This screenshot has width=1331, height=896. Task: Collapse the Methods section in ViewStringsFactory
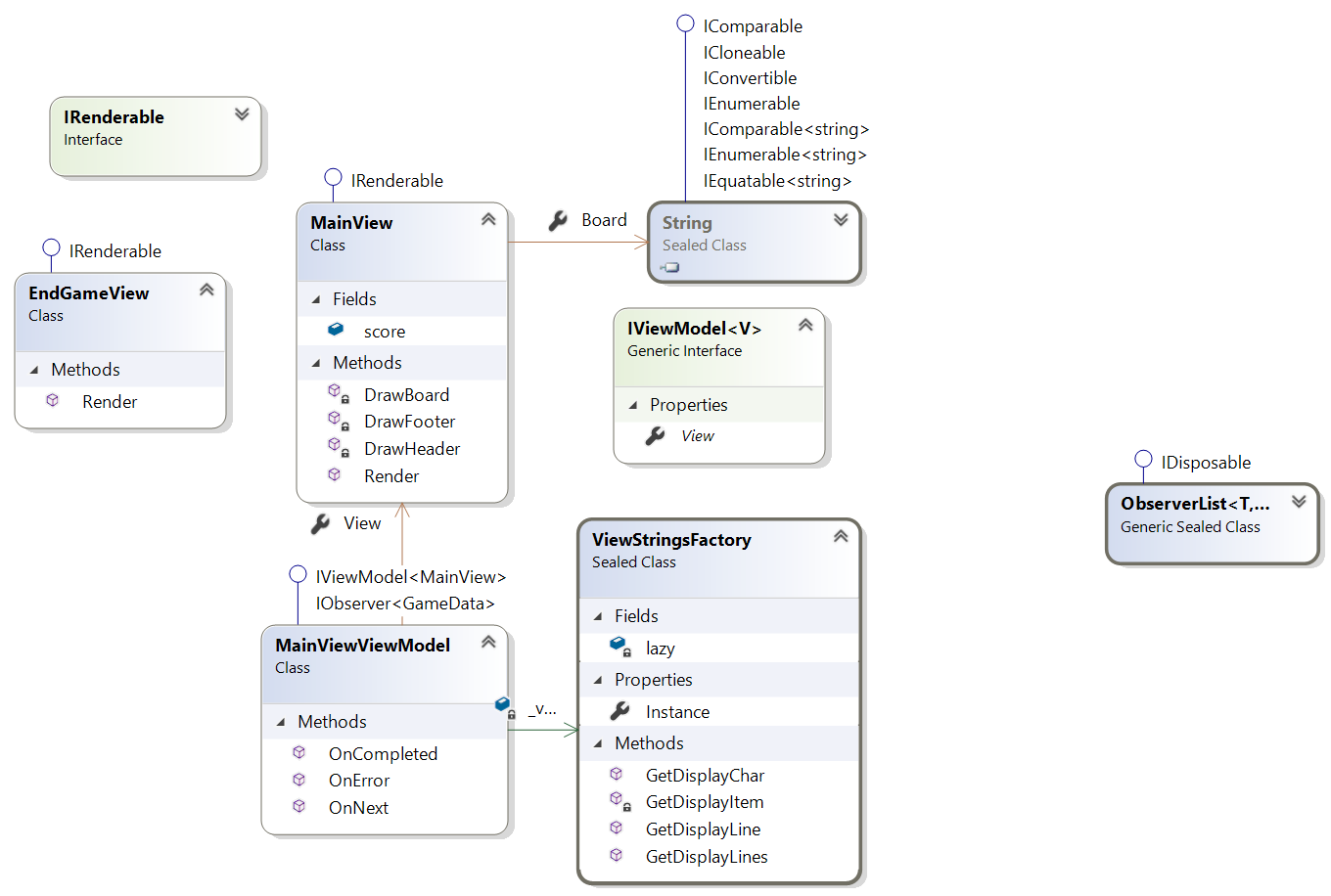tap(598, 743)
